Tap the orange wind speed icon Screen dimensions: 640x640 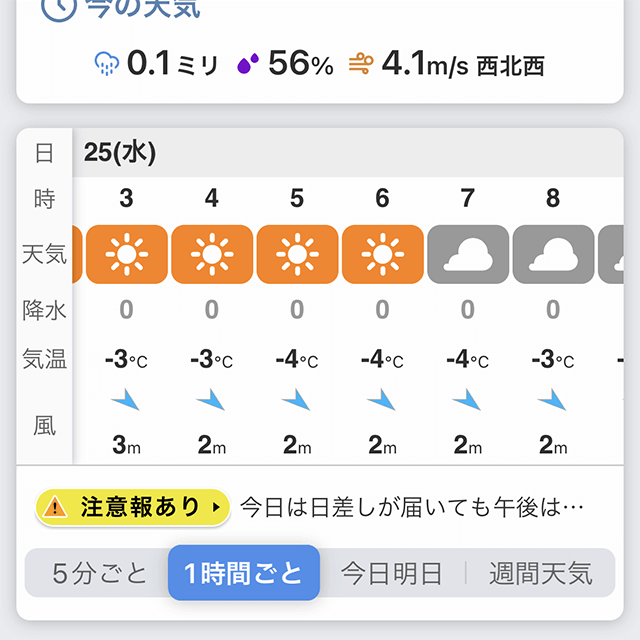(x=361, y=64)
